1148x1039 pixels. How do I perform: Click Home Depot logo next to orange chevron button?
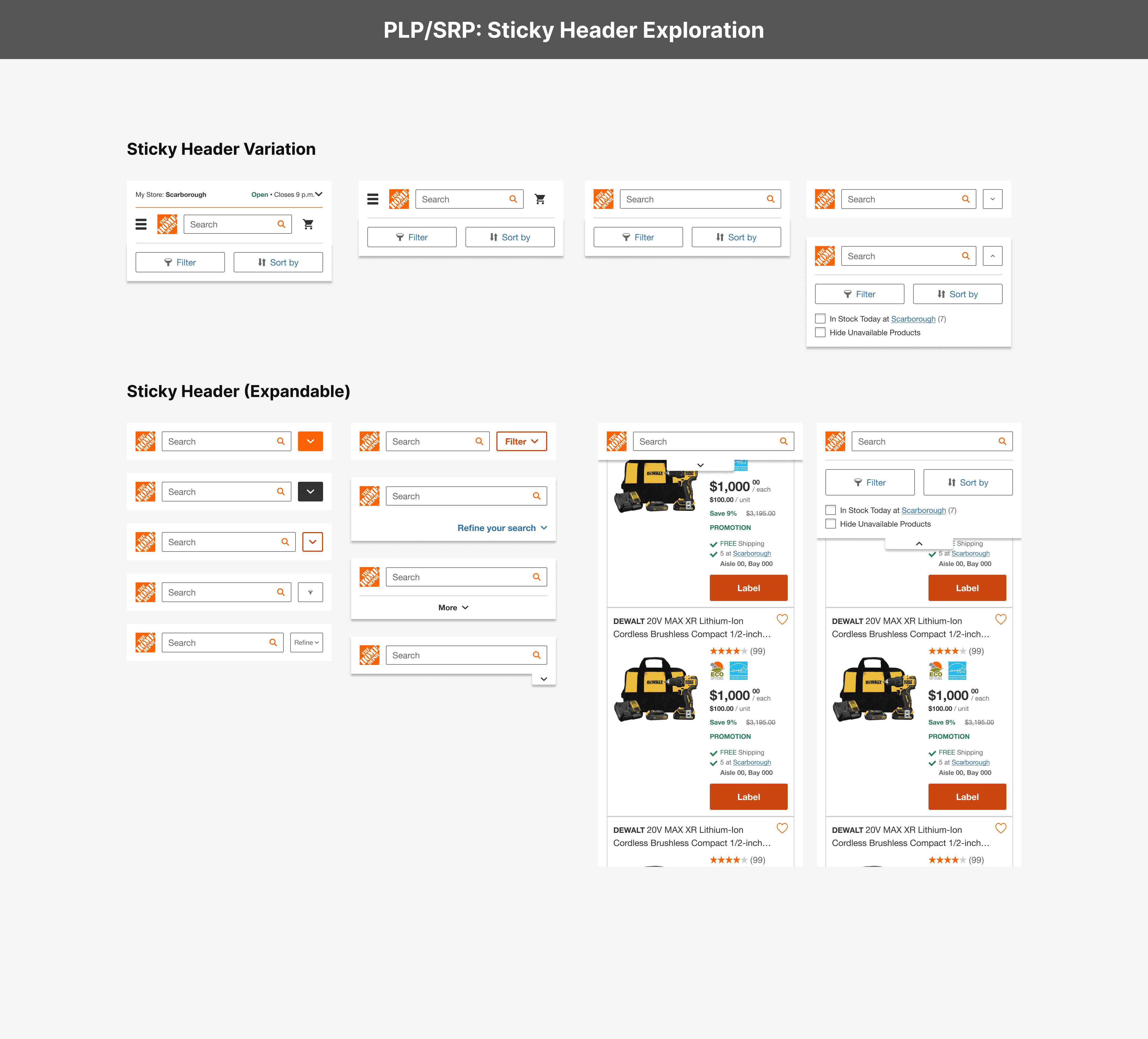tap(145, 442)
